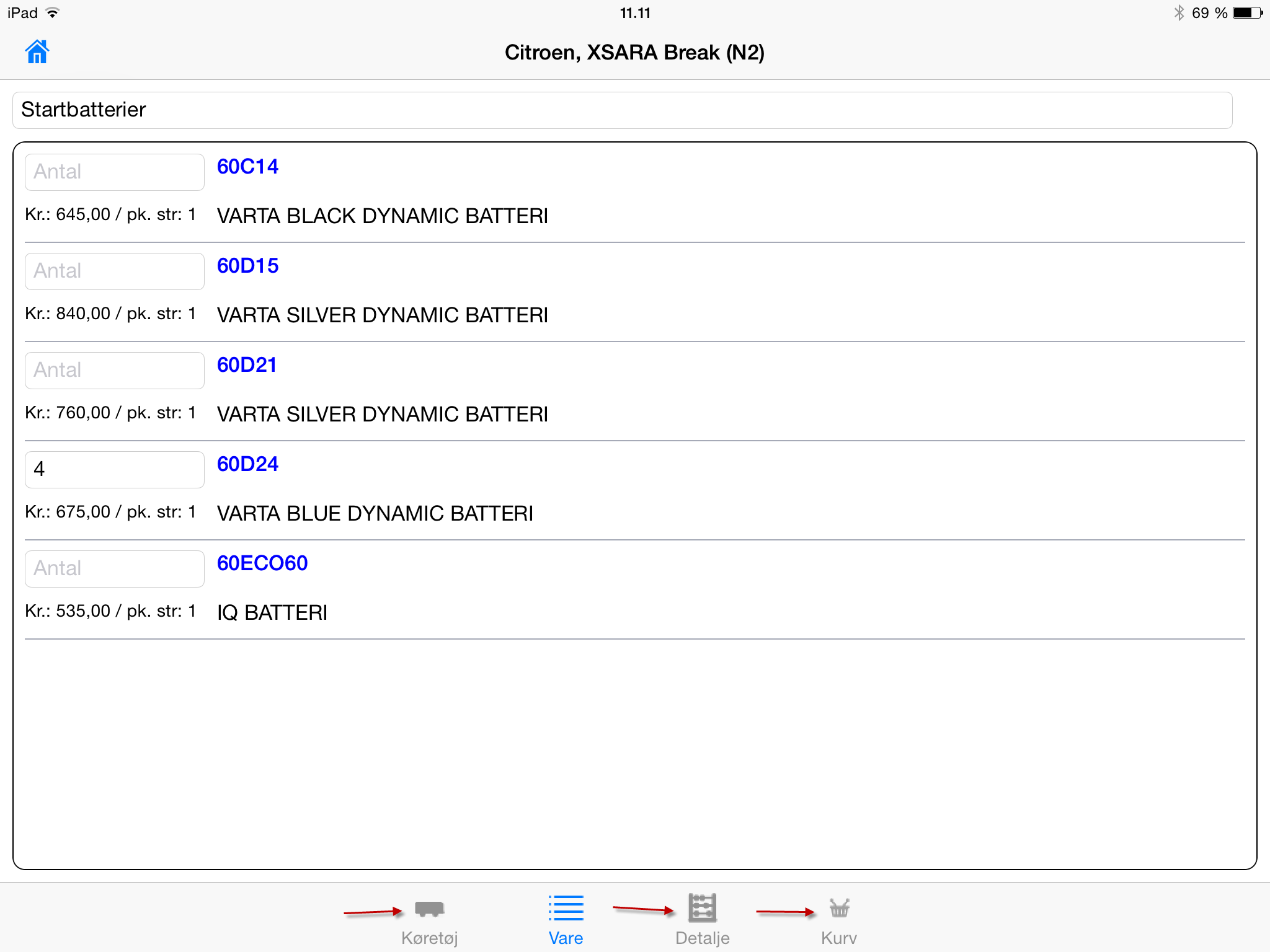The height and width of the screenshot is (952, 1270).
Task: Click price Kr.: 840,00 for 60D15
Action: (68, 314)
